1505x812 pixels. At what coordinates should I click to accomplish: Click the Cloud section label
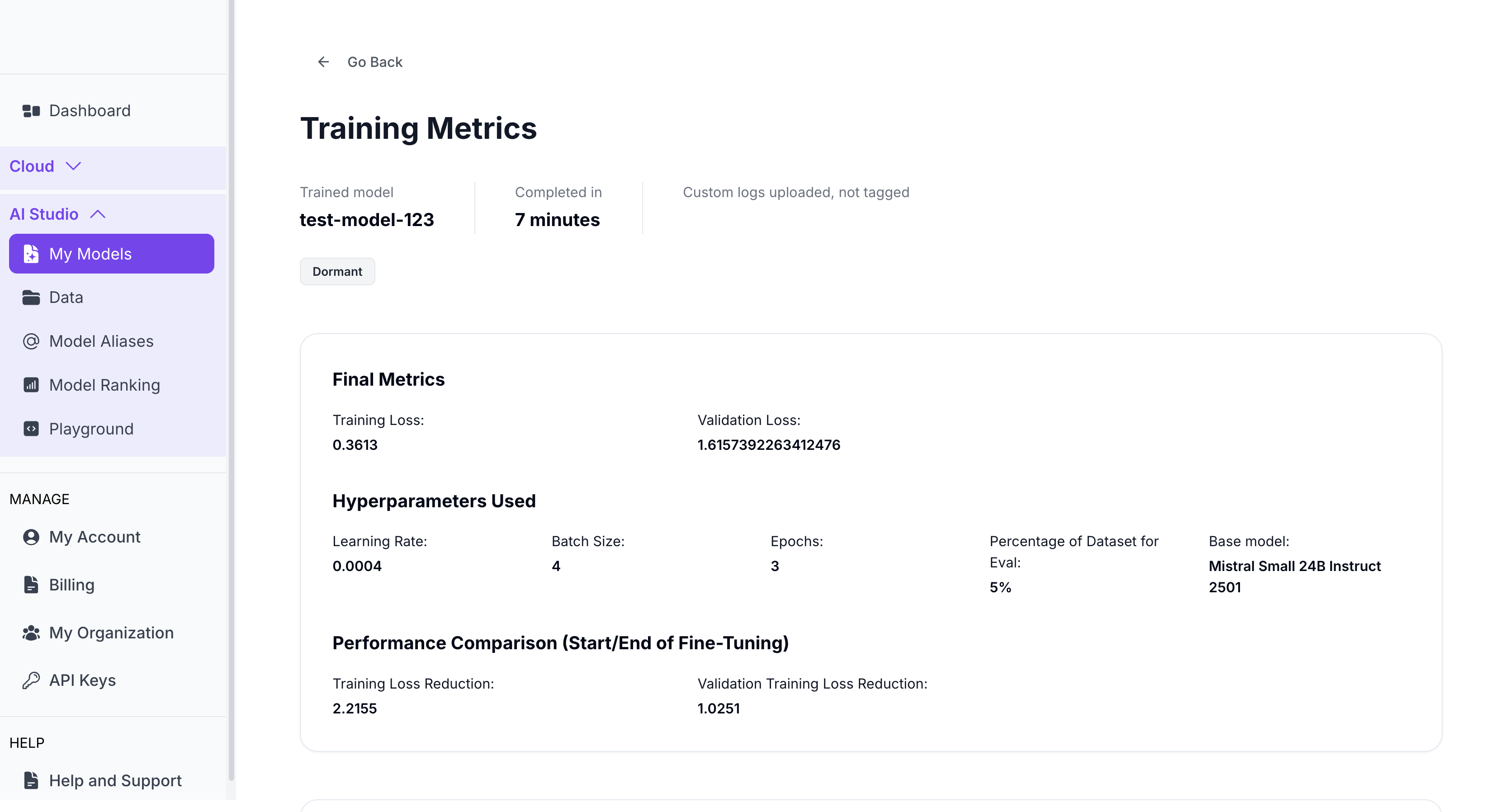pyautogui.click(x=32, y=166)
